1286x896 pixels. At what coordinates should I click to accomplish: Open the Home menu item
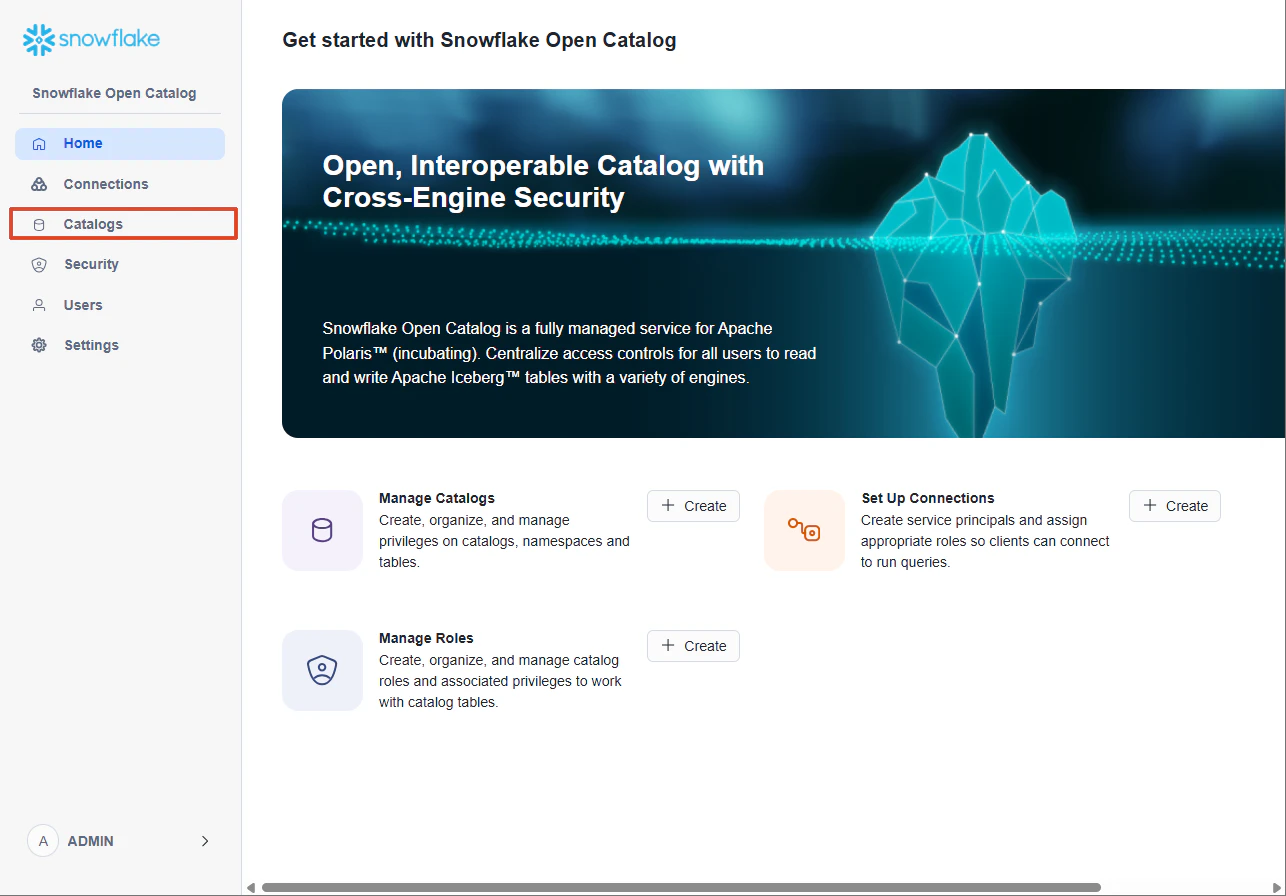(x=120, y=144)
